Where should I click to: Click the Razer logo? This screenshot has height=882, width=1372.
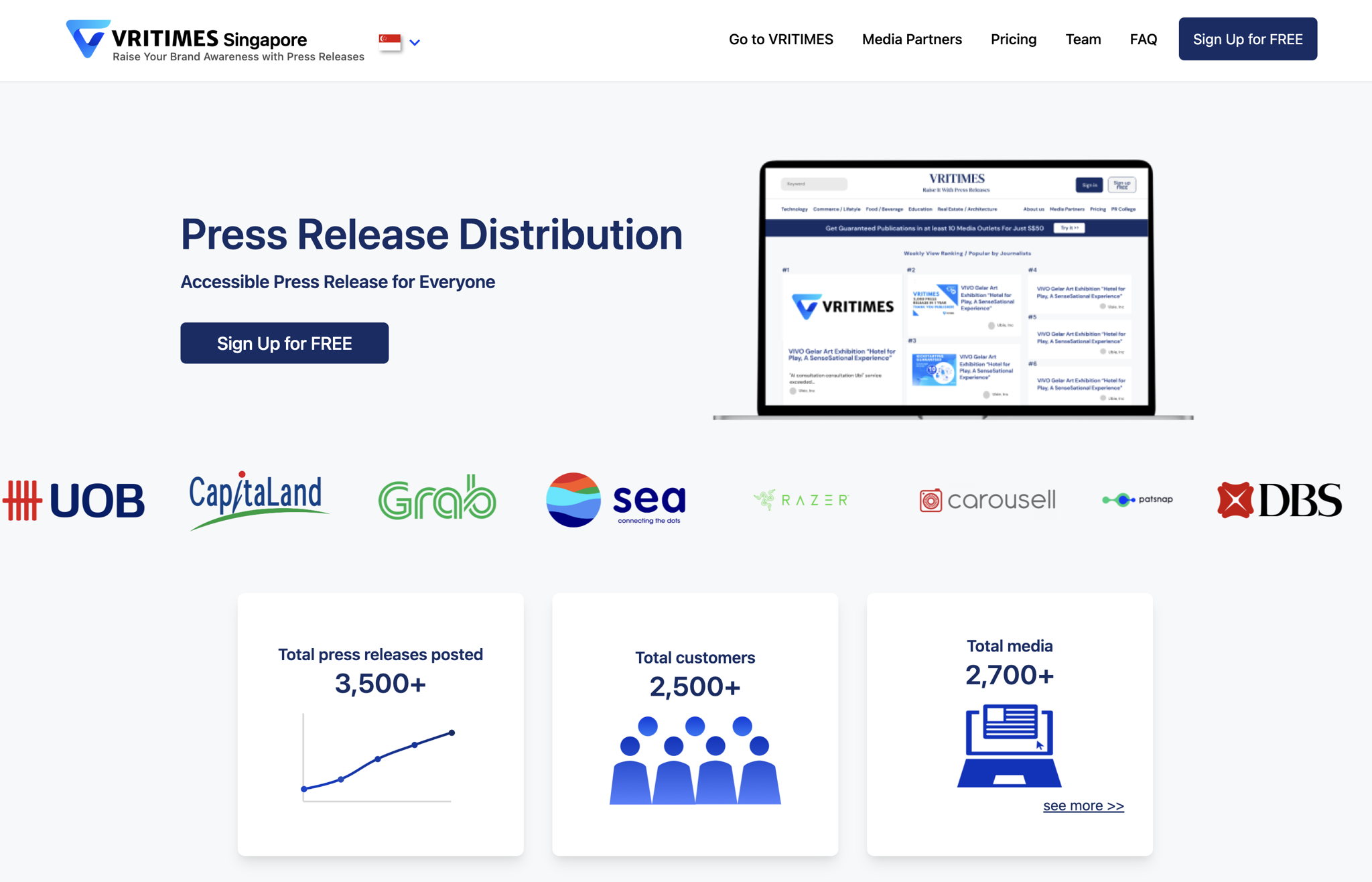pos(801,500)
